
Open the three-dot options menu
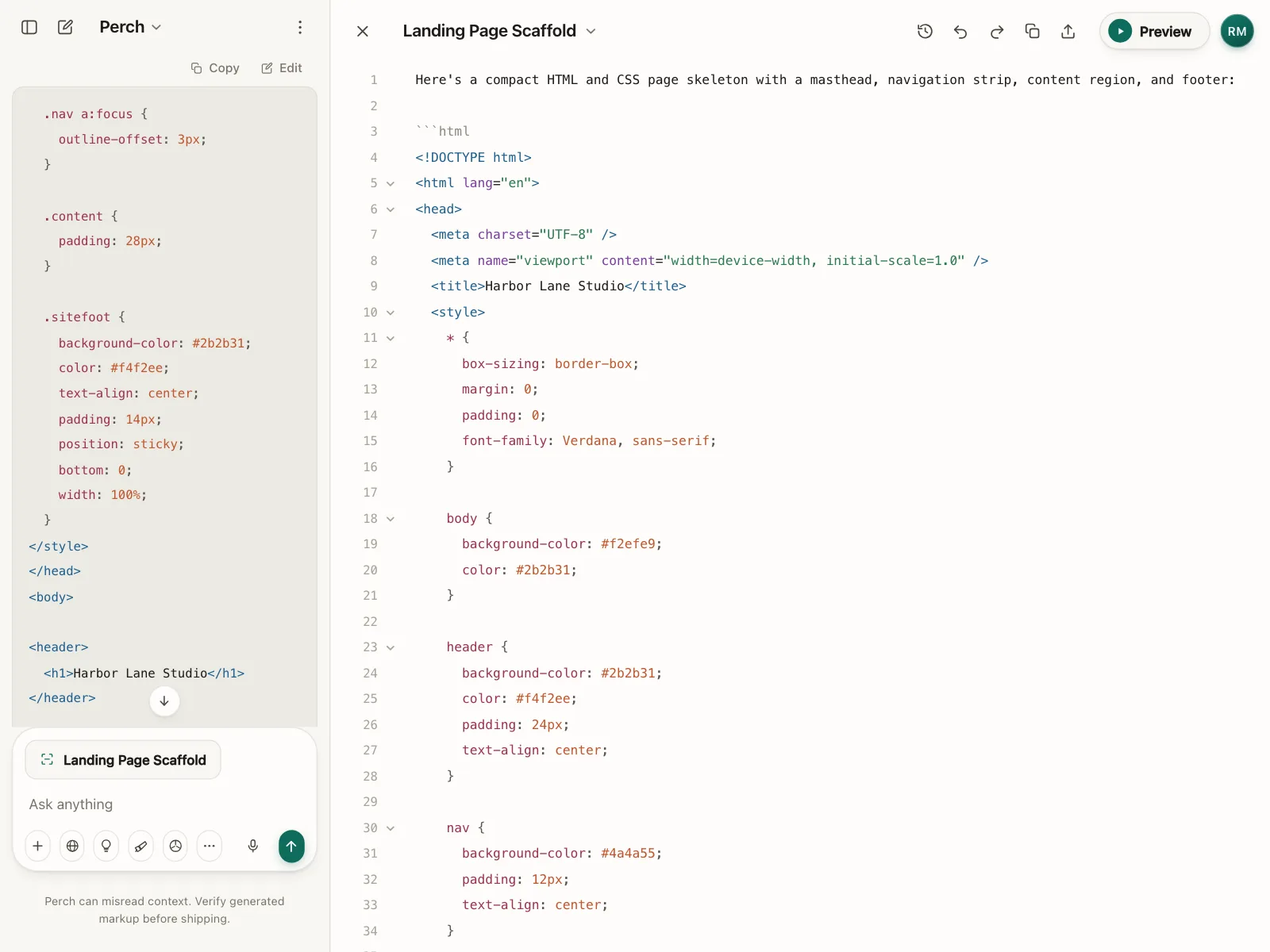(x=300, y=27)
